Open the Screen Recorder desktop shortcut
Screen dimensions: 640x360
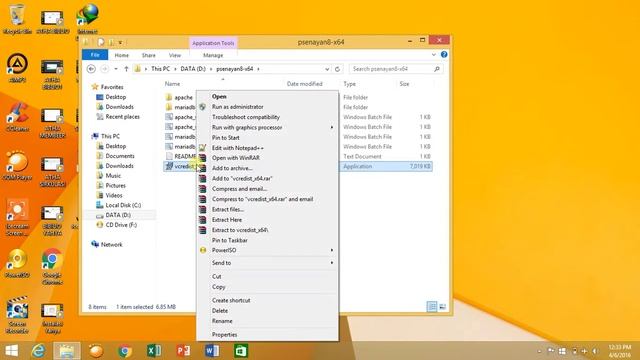pyautogui.click(x=17, y=315)
